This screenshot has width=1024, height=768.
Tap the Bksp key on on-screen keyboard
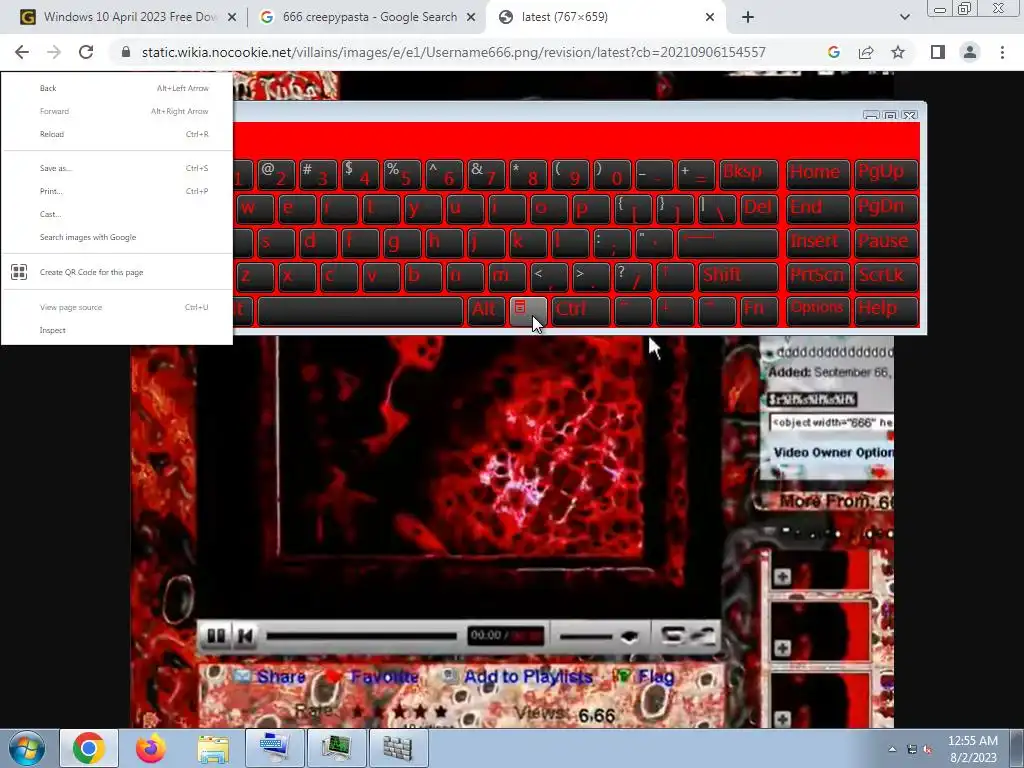[749, 174]
